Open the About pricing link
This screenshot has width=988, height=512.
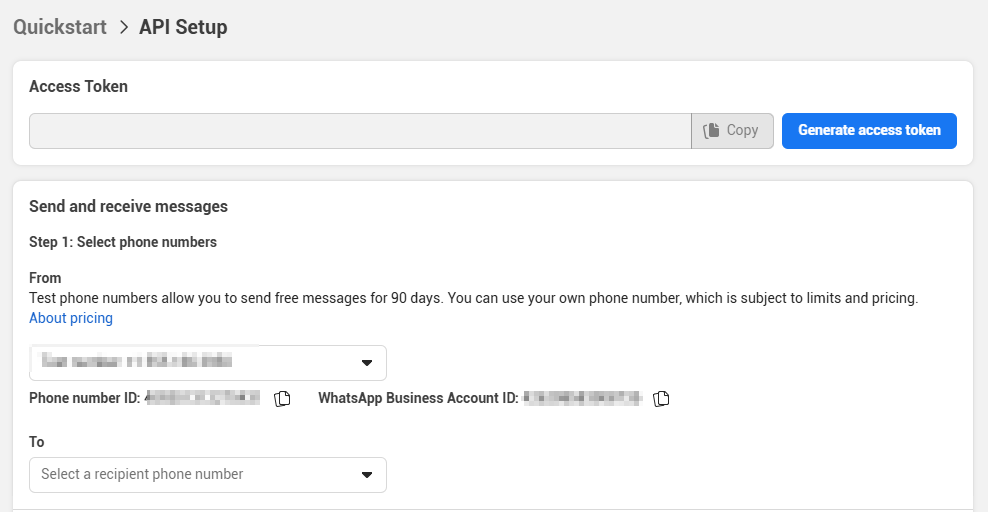click(x=71, y=318)
